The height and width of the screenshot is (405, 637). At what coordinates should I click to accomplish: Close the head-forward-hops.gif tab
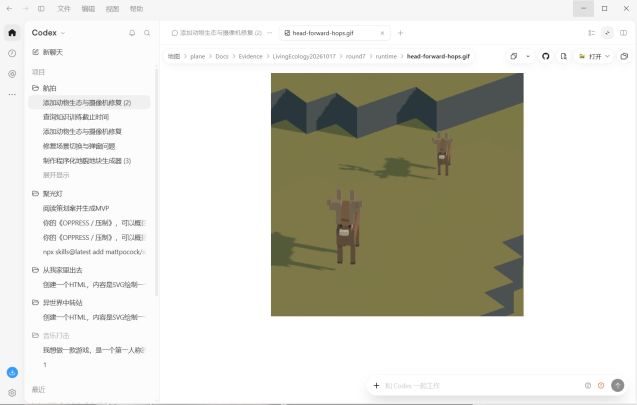point(382,33)
